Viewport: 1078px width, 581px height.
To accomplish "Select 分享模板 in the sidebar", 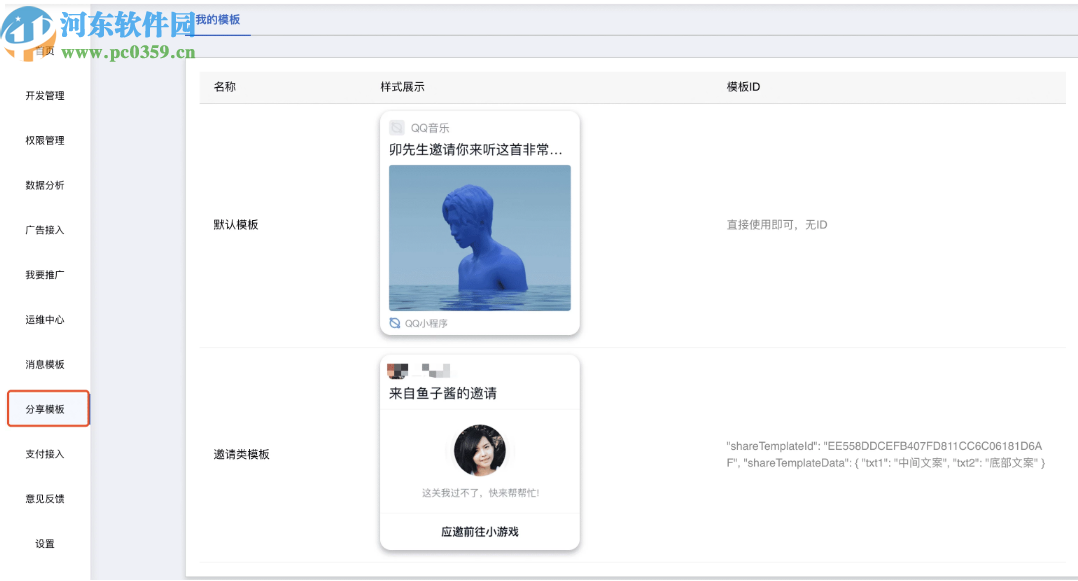I will click(x=48, y=408).
